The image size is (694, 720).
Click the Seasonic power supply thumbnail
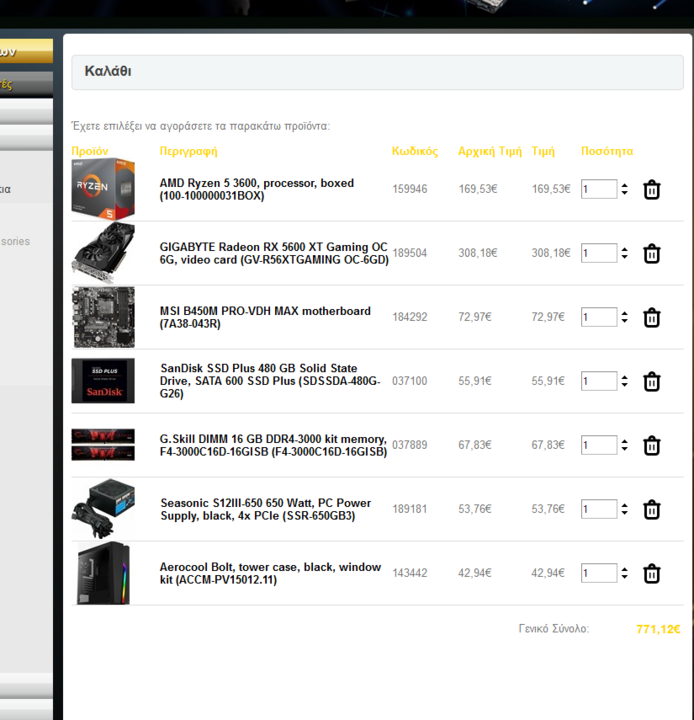[x=103, y=509]
